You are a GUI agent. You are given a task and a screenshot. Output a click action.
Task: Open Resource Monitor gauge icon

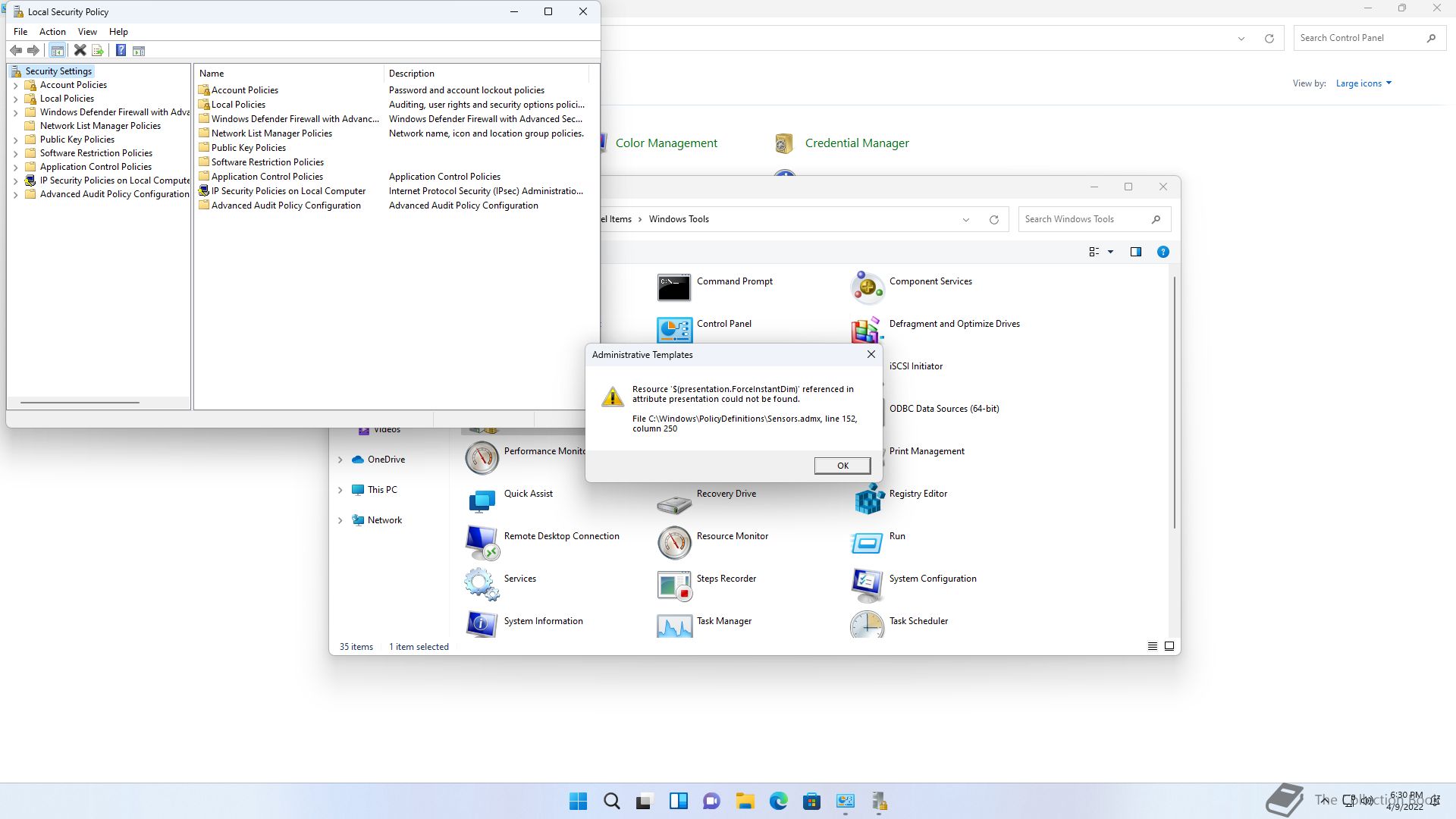(x=674, y=542)
